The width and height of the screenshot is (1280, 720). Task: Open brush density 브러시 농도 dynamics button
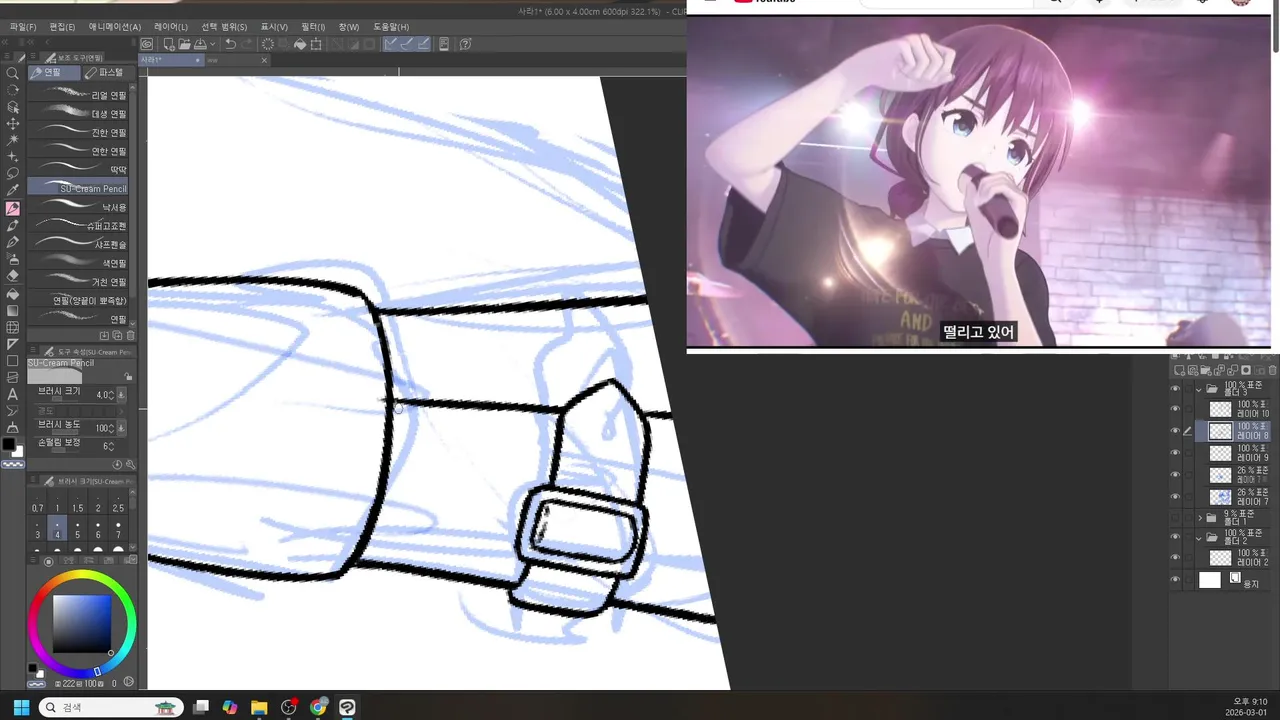[x=122, y=428]
